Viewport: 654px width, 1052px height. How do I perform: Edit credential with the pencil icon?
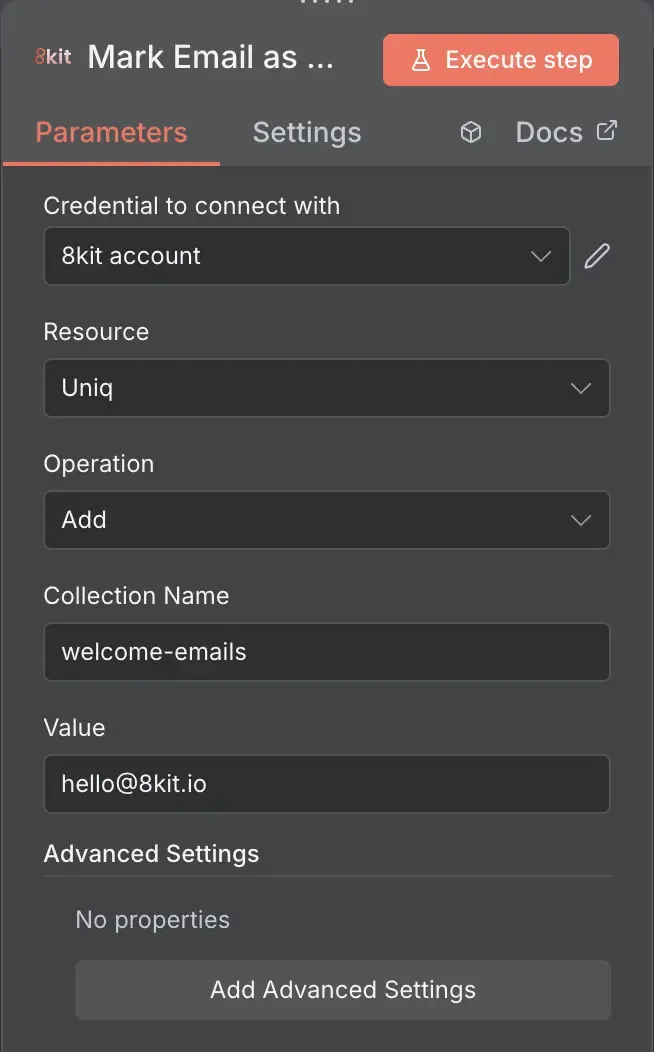(x=596, y=256)
